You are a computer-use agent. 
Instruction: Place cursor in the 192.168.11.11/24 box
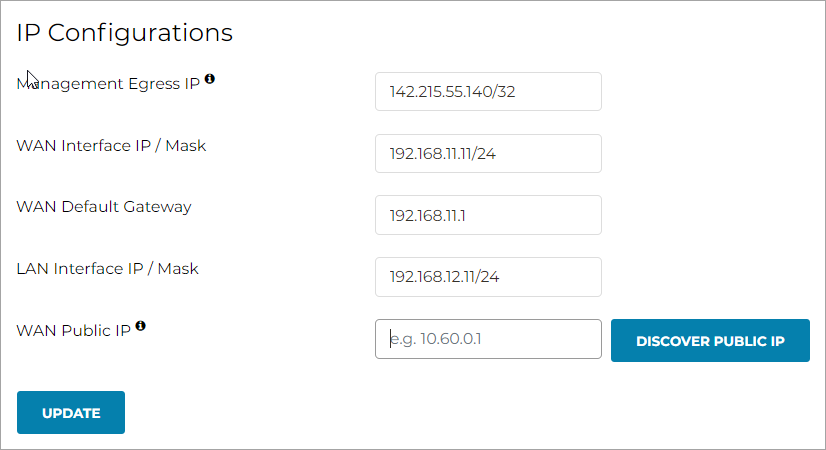488,154
